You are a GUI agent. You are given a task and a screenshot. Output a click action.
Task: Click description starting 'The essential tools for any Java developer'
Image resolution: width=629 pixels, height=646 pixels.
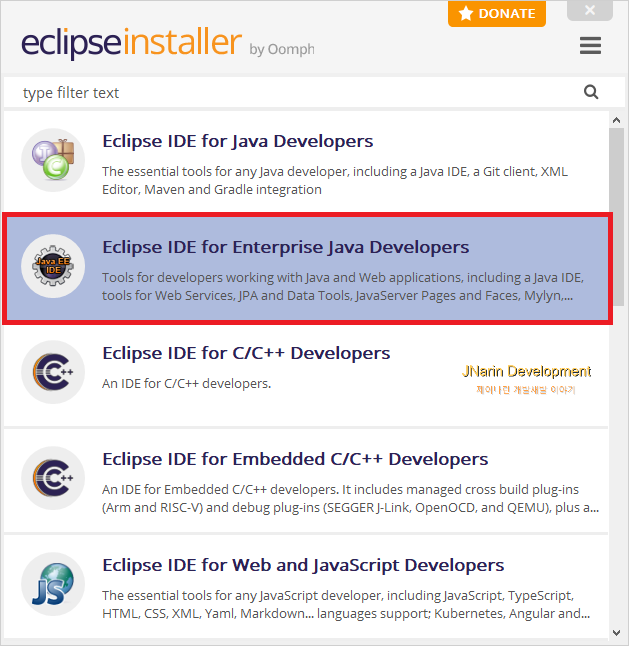click(x=335, y=180)
